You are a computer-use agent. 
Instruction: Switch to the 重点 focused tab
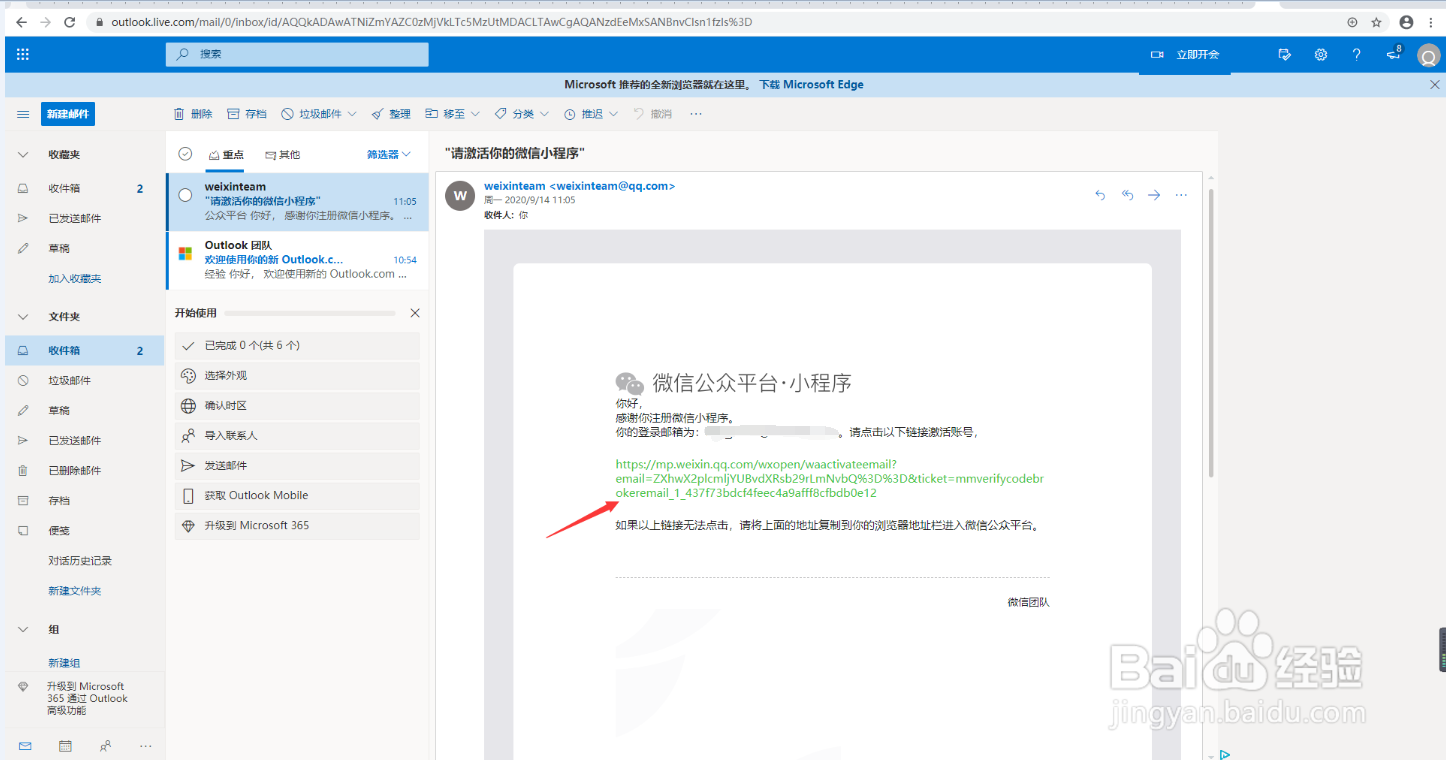pos(226,155)
